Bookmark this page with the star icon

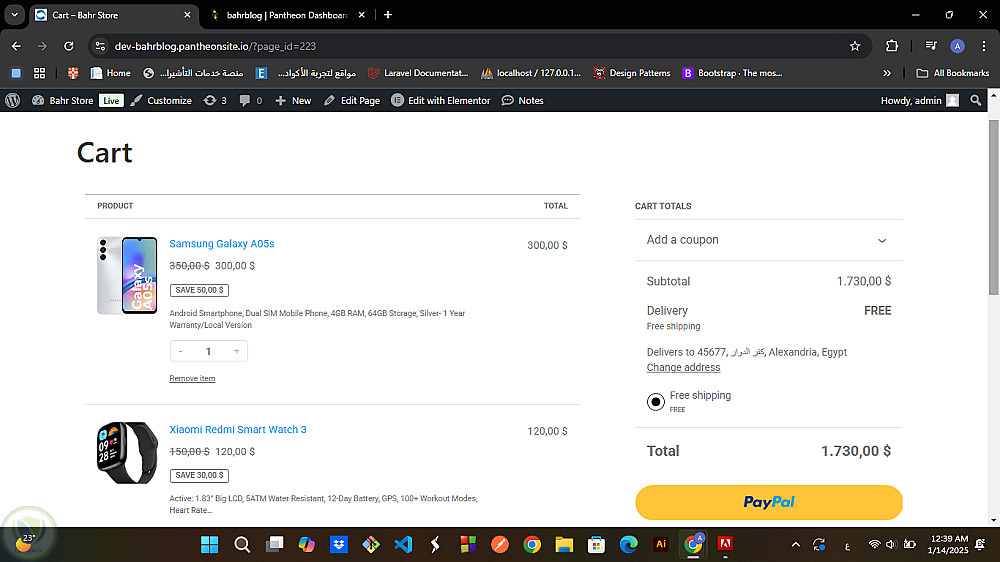click(x=855, y=46)
